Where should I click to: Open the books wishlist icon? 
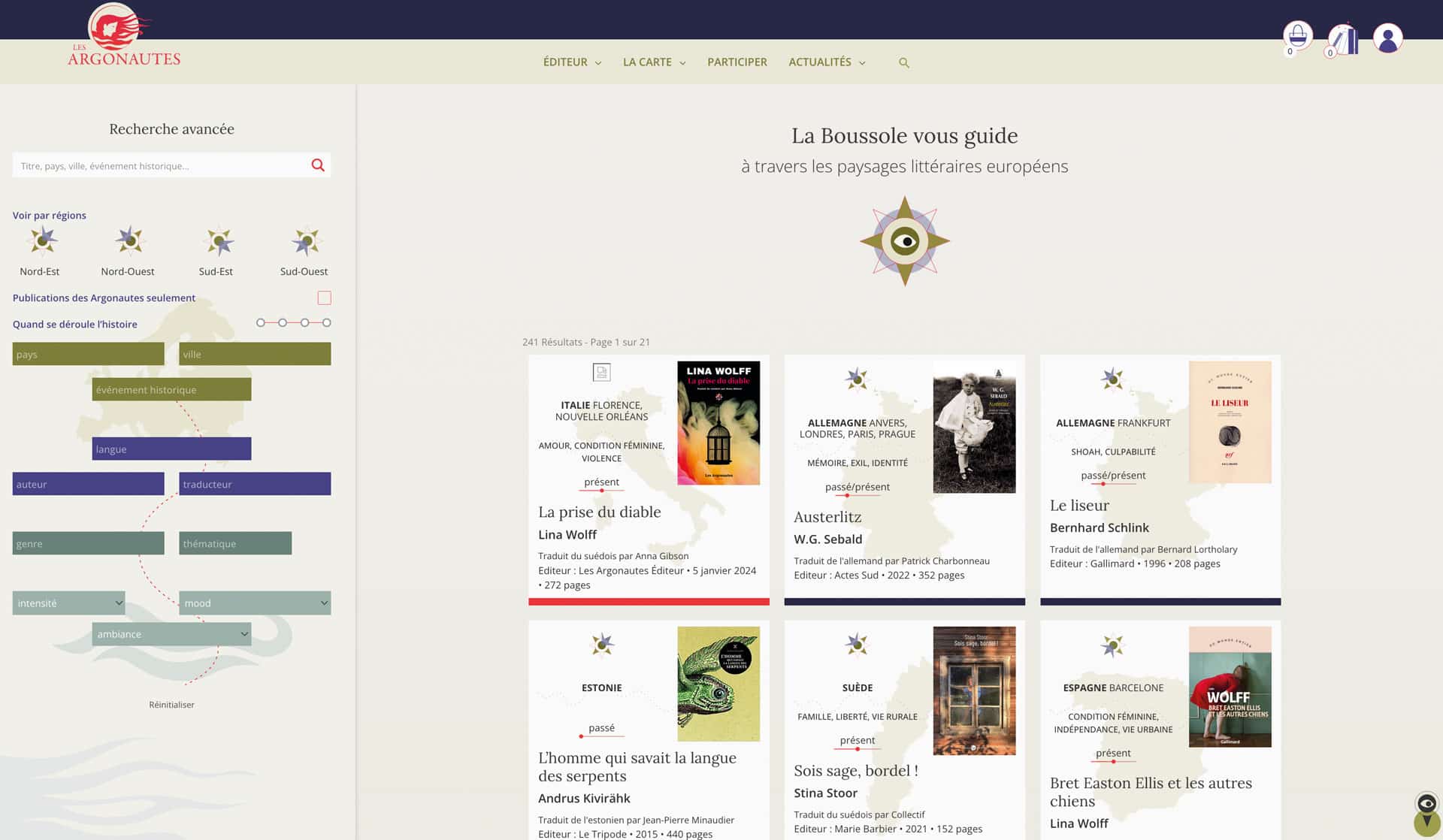tap(1343, 38)
